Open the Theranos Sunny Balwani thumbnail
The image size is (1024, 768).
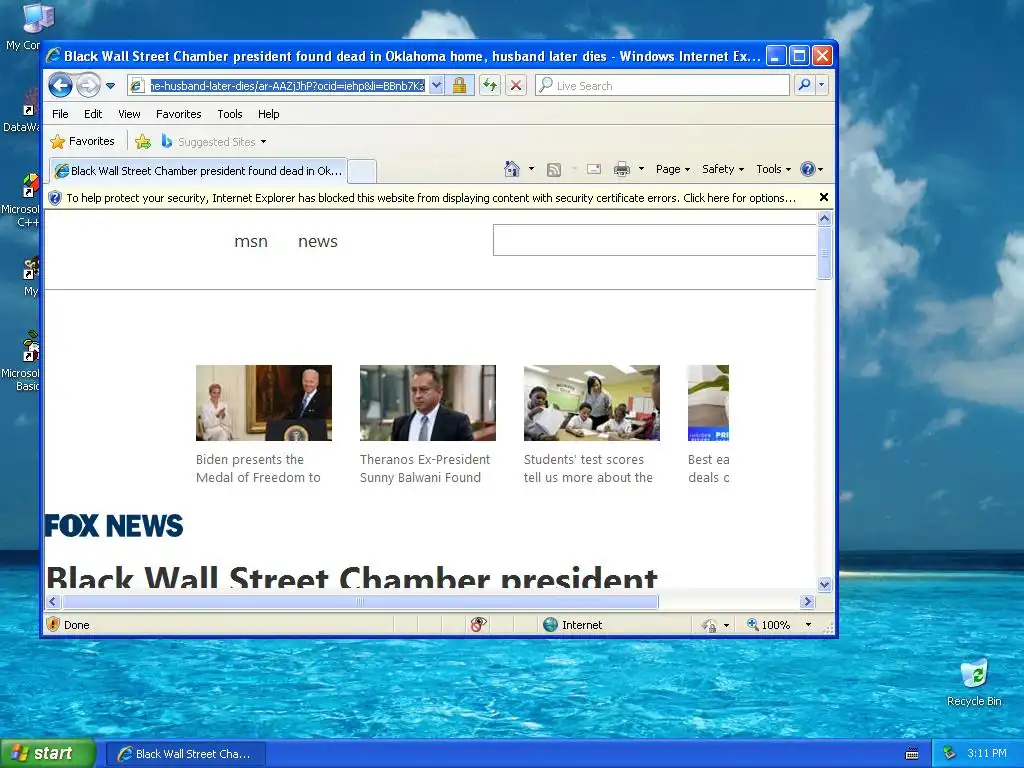pos(428,403)
